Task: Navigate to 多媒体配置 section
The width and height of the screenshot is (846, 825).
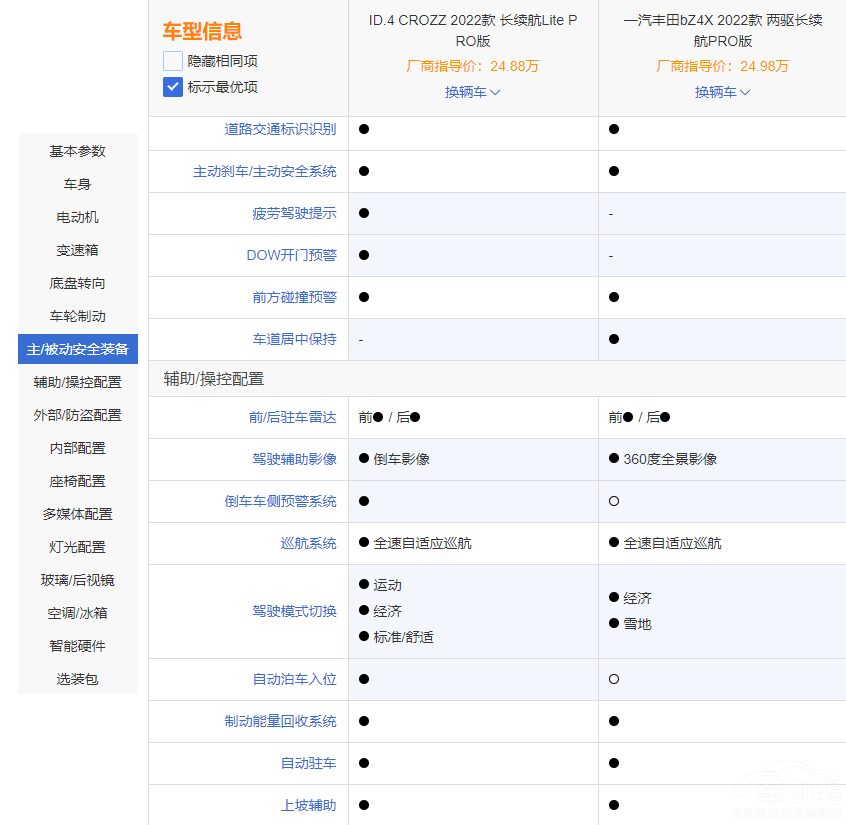Action: click(x=78, y=514)
